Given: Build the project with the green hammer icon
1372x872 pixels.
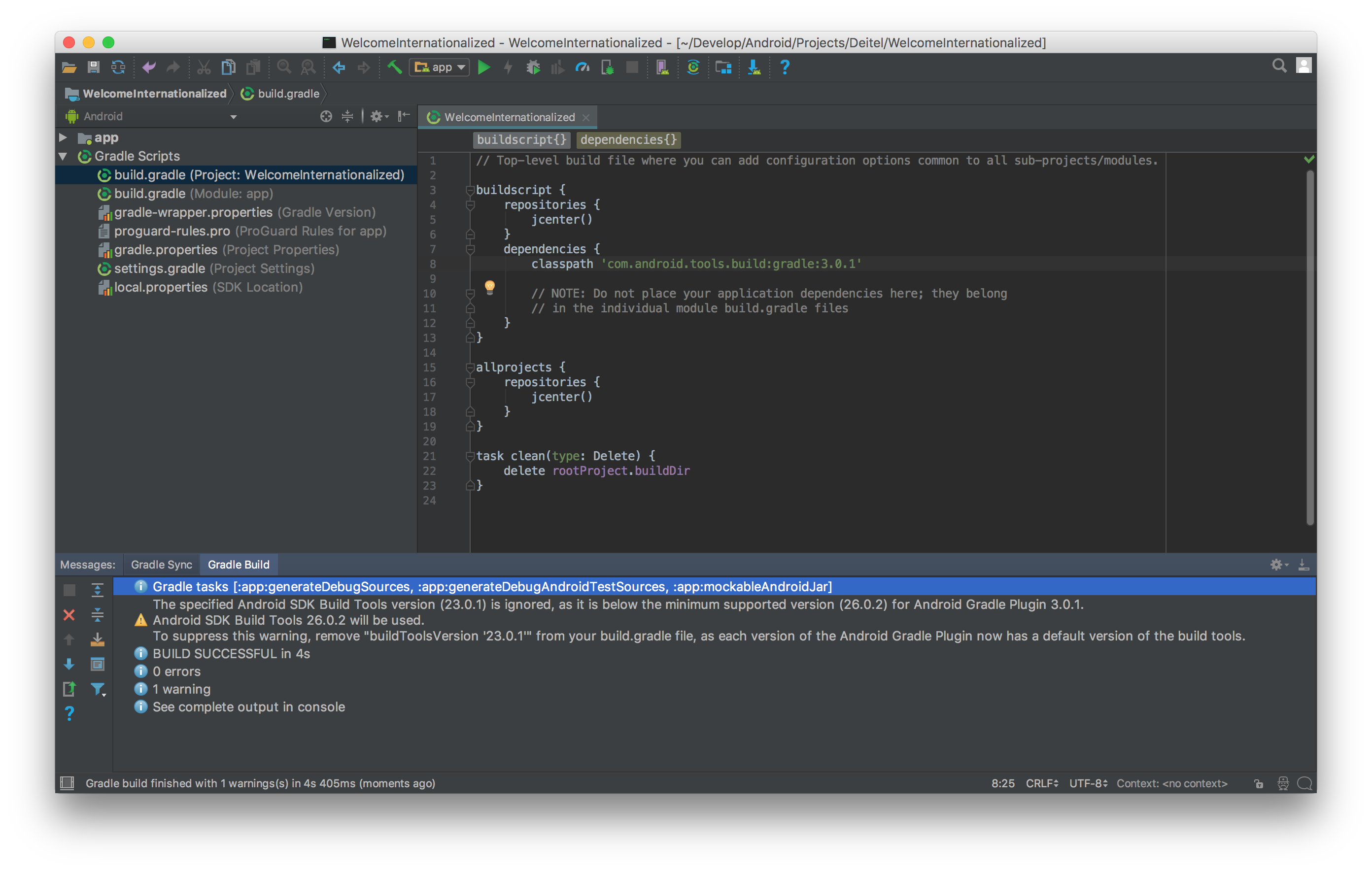Looking at the screenshot, I should 394,68.
